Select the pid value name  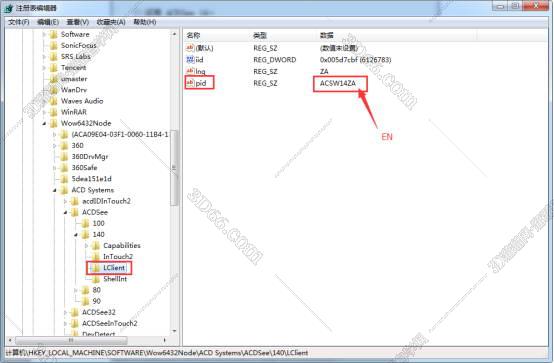(x=201, y=83)
